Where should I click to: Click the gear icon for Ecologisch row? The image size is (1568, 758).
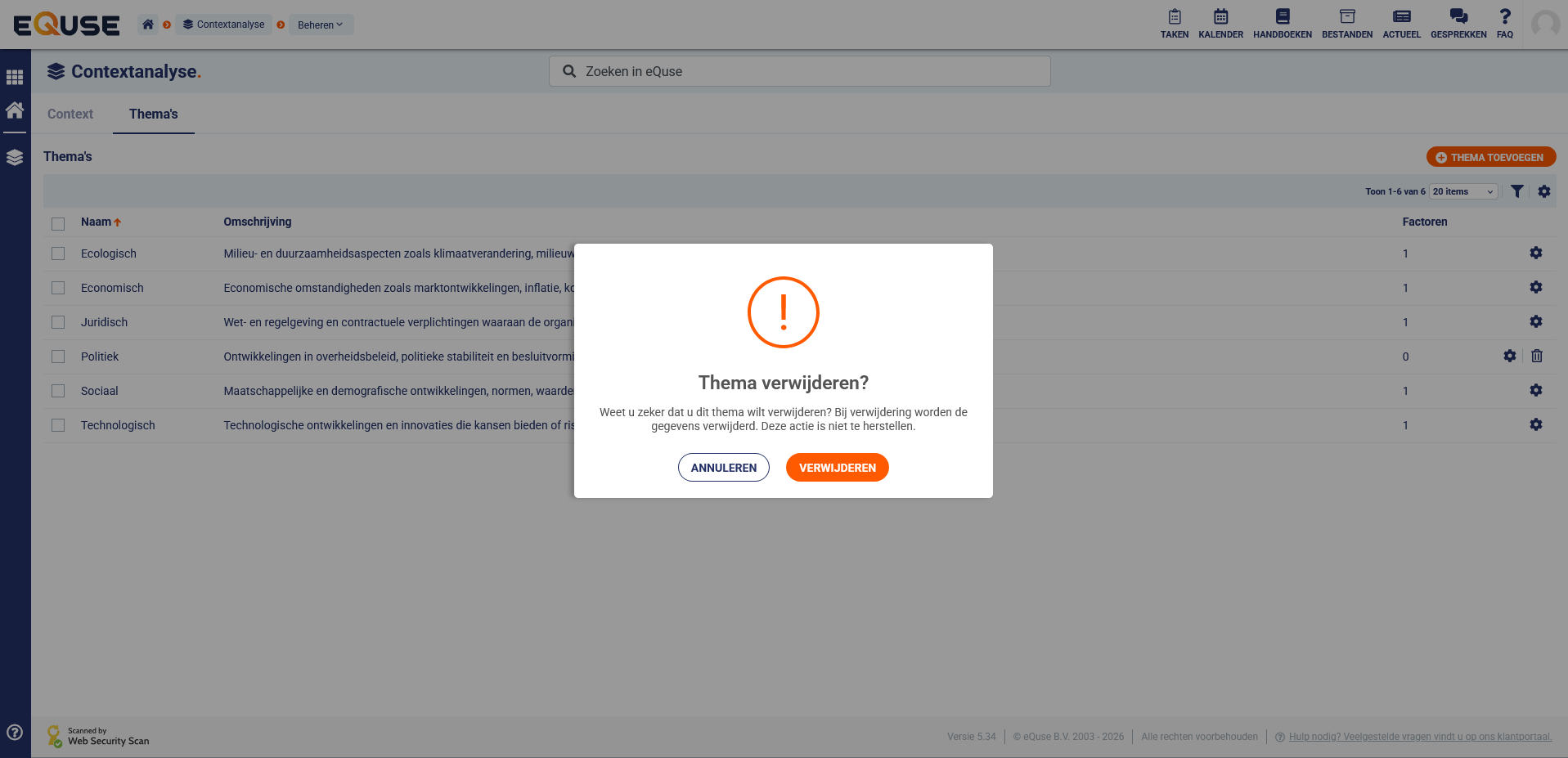click(1535, 253)
